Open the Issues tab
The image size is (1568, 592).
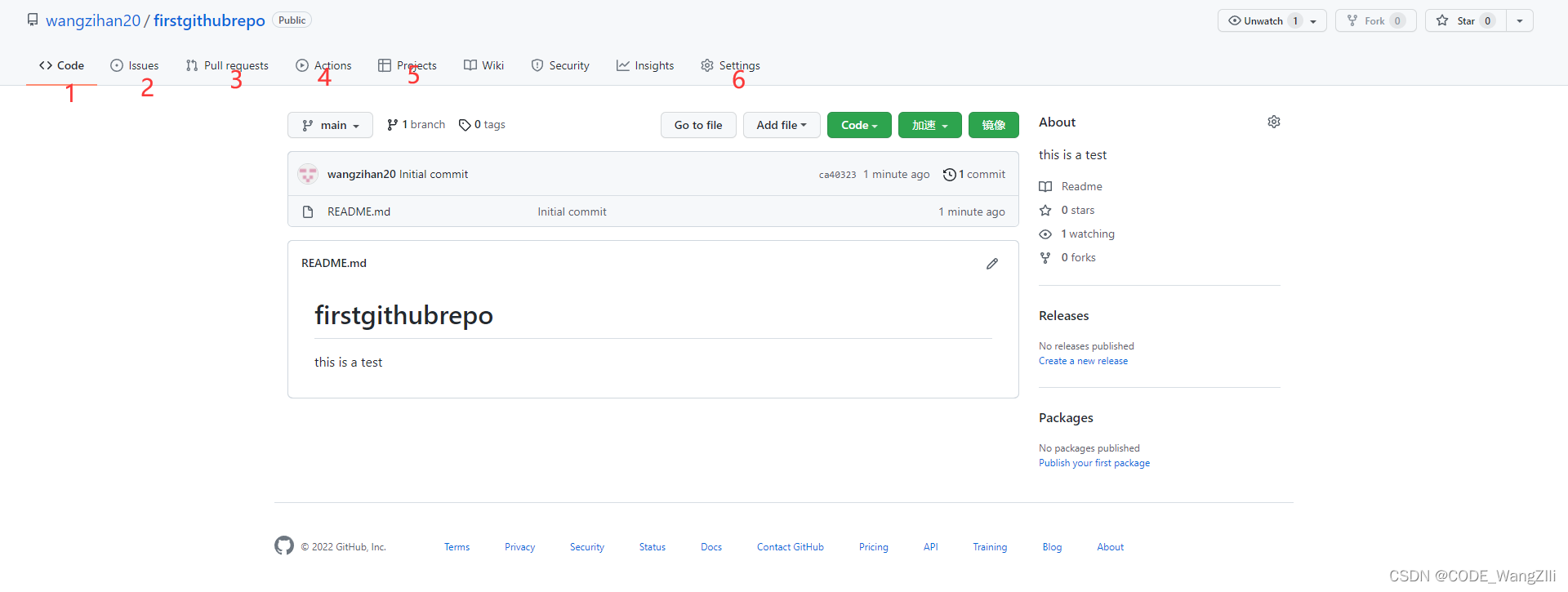(x=135, y=65)
